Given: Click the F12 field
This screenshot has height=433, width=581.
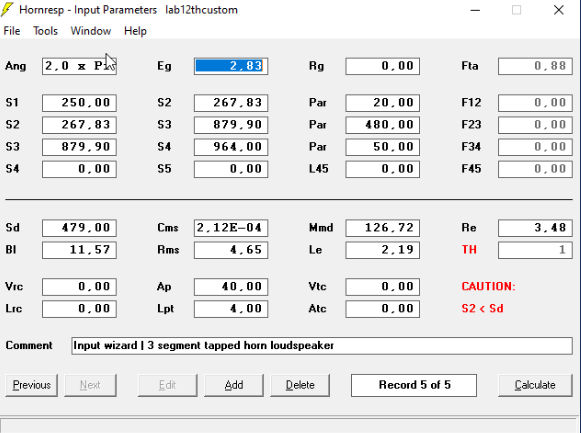Looking at the screenshot, I should (x=535, y=103).
